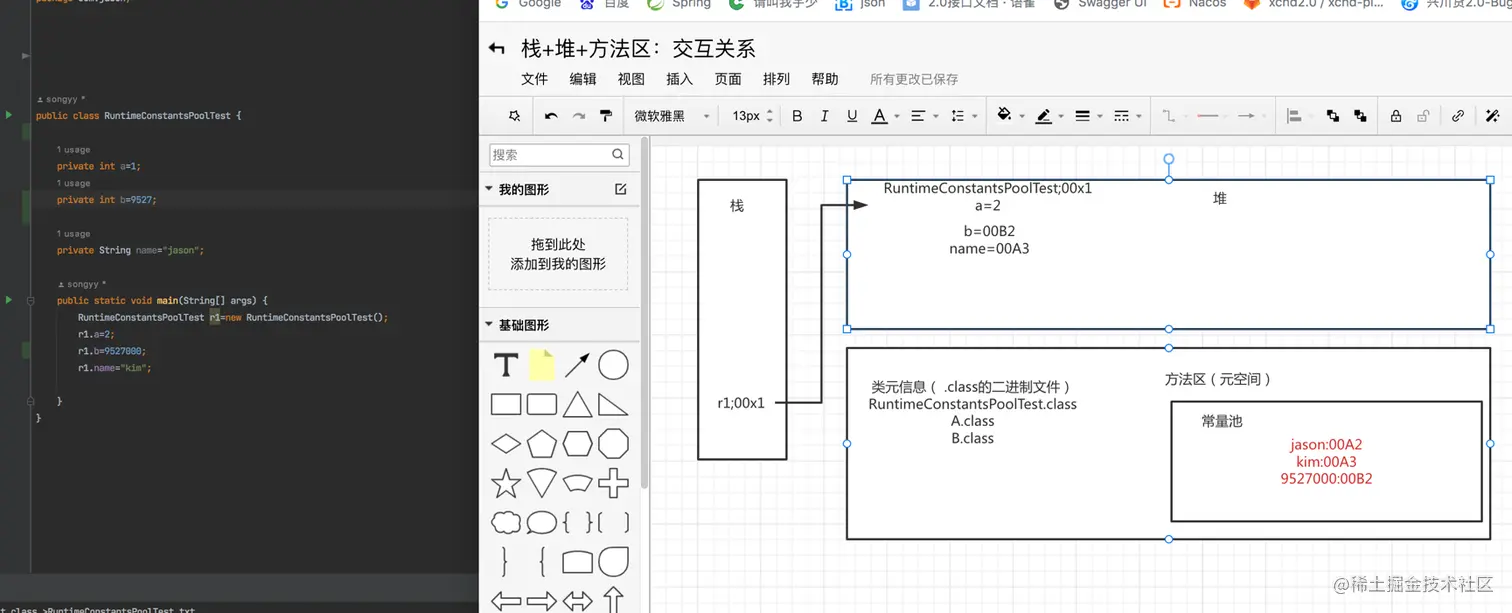Select the triangle shape
Screen dimensions: 1512x613
[577, 404]
